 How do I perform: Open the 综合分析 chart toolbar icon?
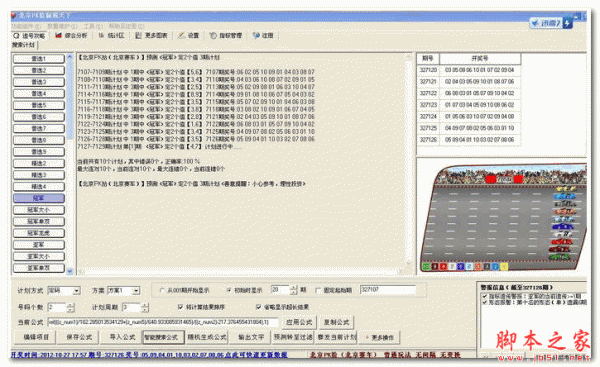point(59,36)
